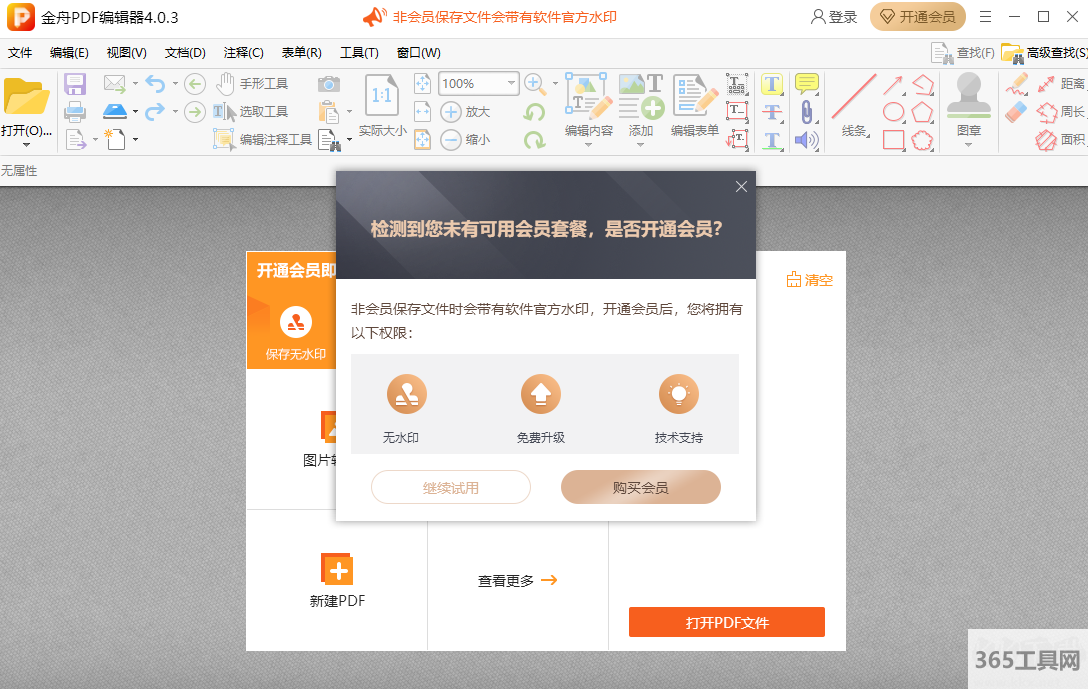The height and width of the screenshot is (689, 1088).
Task: Click the snapshot camera icon
Action: (x=328, y=84)
